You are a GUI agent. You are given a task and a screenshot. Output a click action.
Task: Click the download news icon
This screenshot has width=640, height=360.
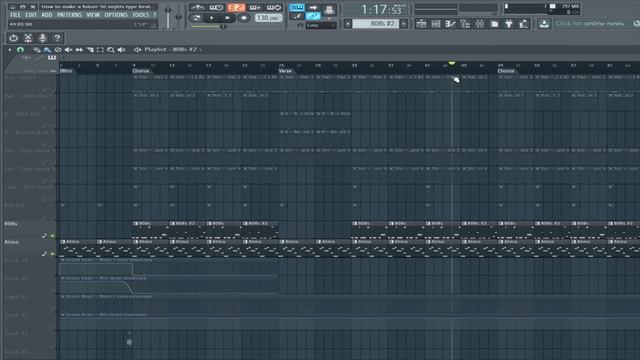544,24
